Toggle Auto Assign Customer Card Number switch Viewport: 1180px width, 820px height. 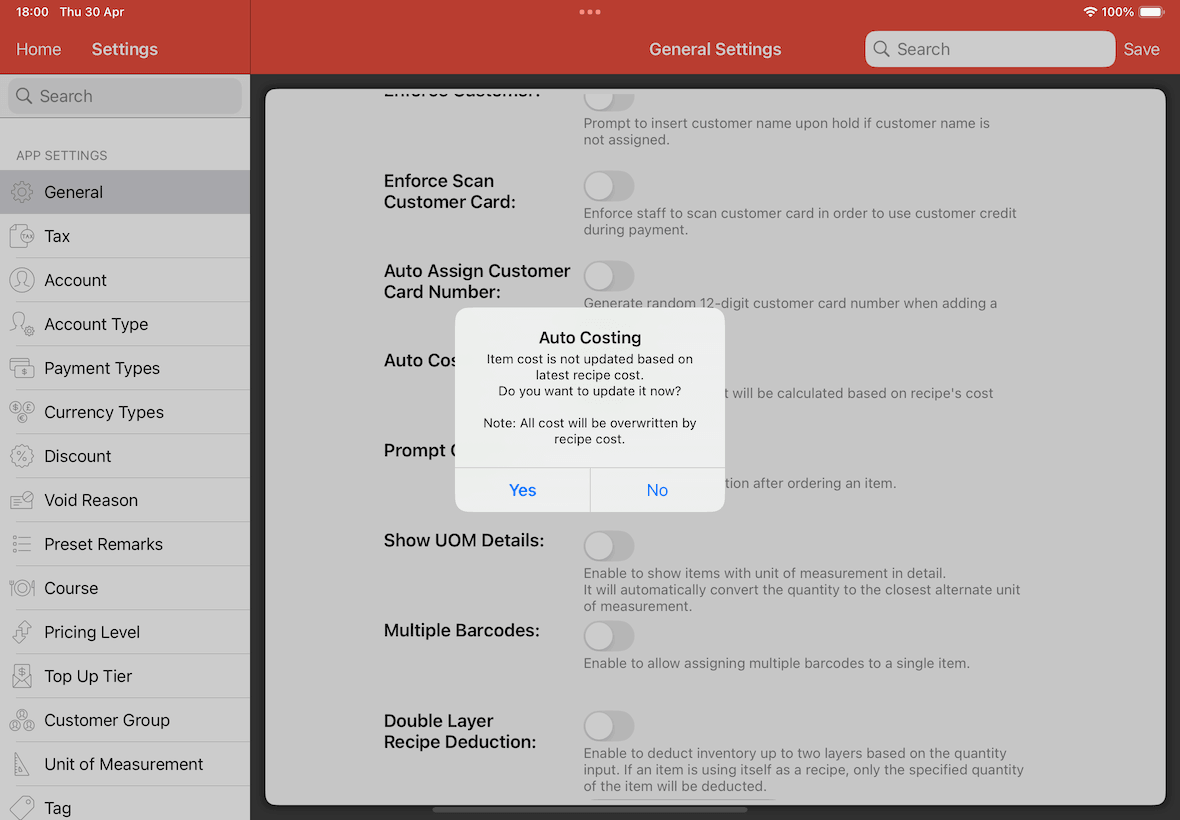coord(609,276)
